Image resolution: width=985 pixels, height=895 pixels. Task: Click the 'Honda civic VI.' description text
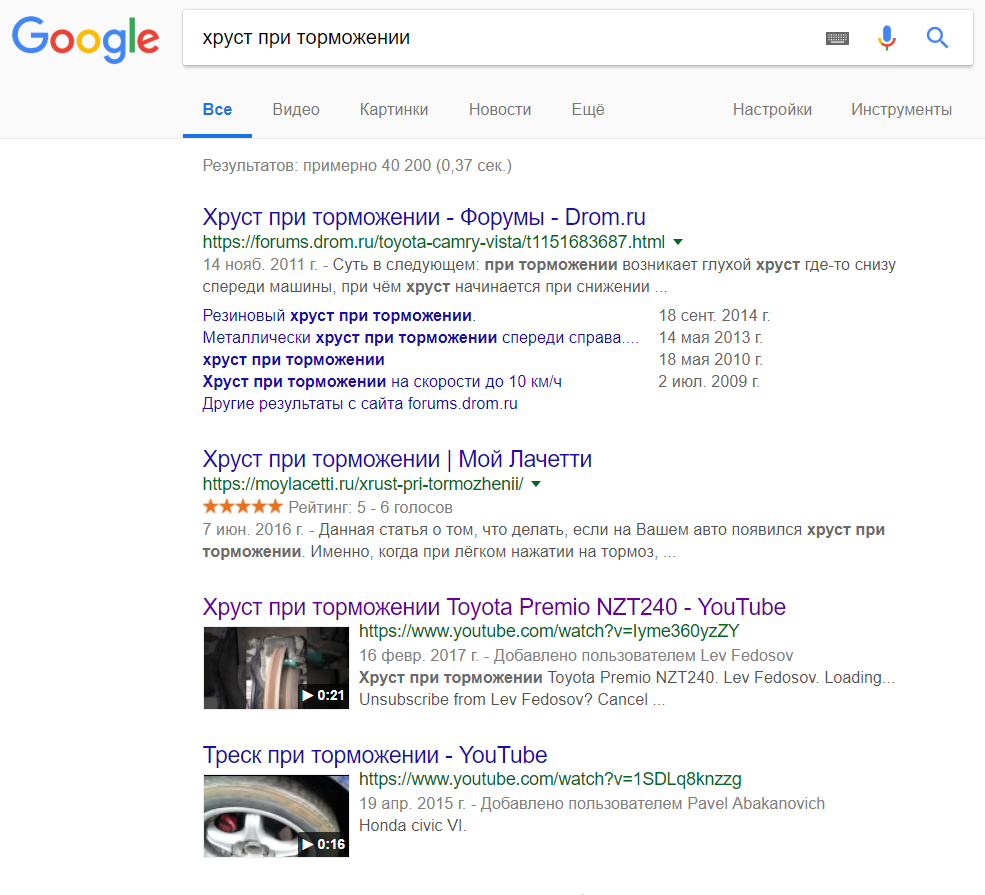(412, 825)
